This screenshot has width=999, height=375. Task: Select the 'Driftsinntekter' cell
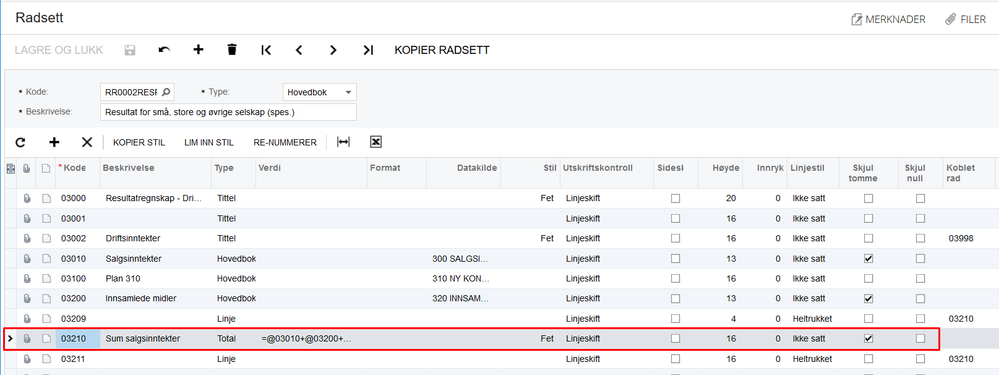(133, 239)
